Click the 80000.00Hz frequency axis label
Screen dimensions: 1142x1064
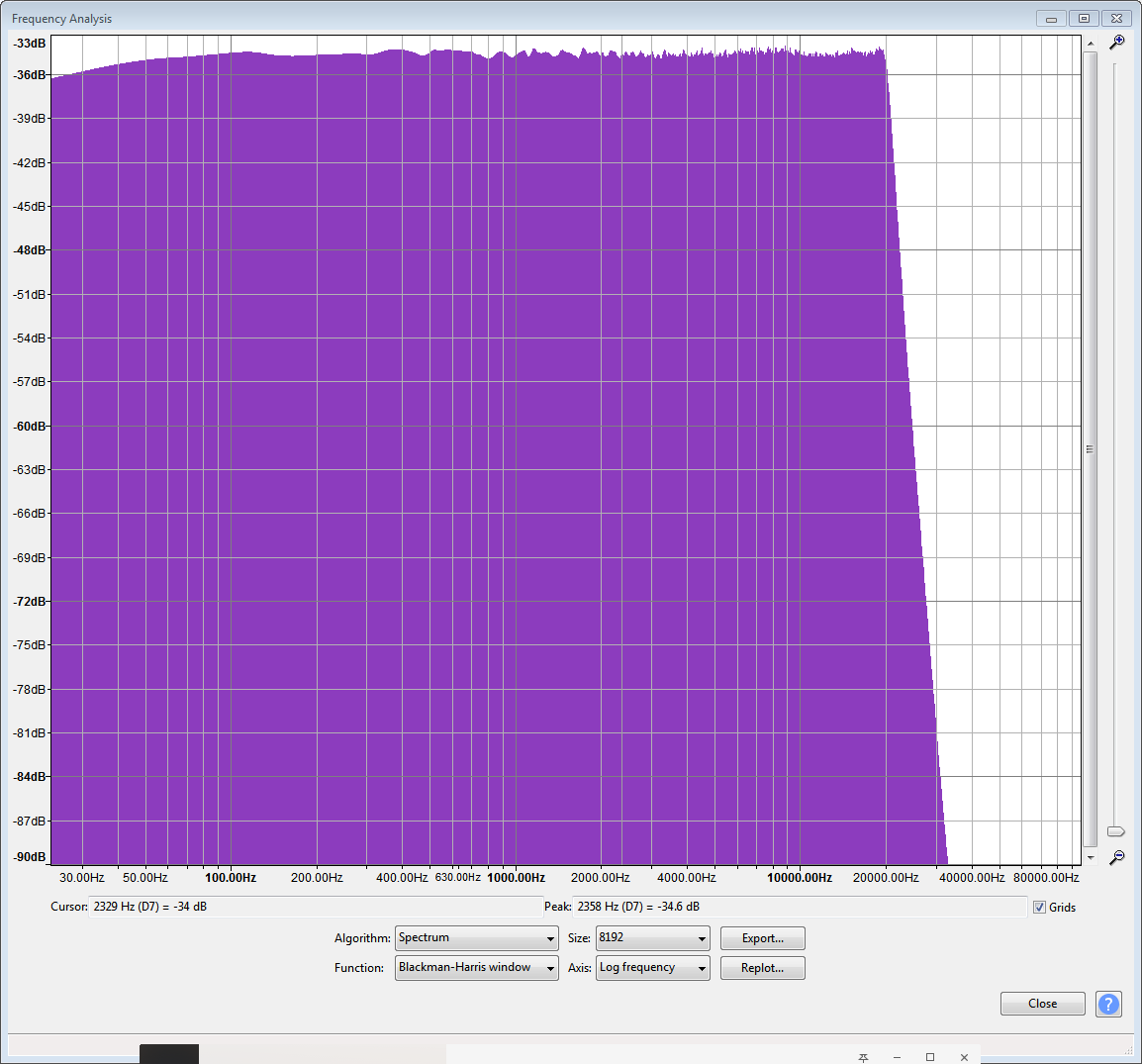click(1046, 878)
